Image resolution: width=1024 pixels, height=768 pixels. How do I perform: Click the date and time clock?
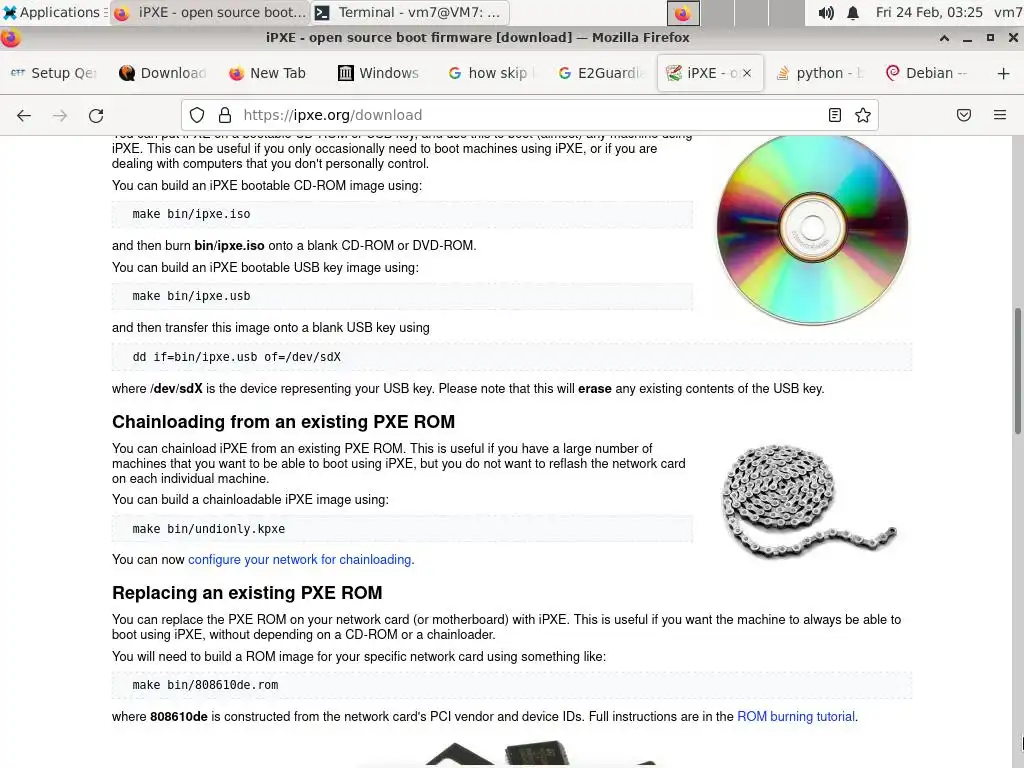(929, 12)
